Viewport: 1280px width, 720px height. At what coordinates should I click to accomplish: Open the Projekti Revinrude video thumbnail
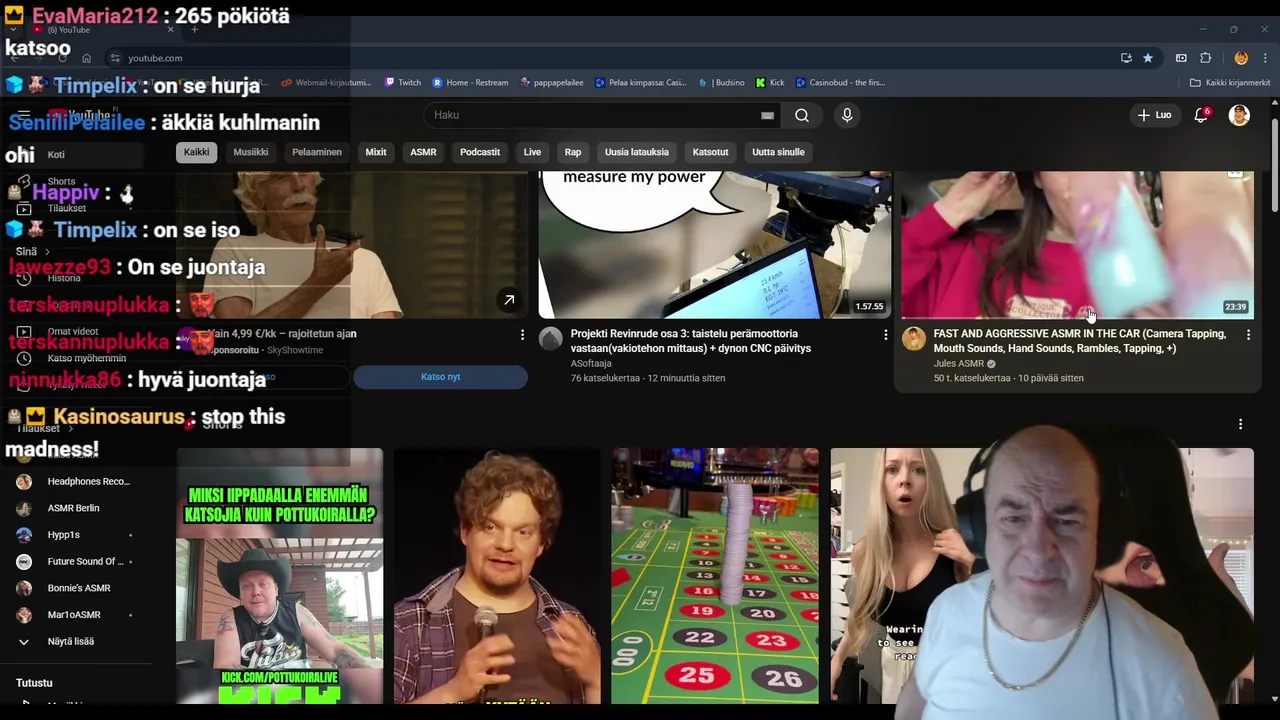714,244
